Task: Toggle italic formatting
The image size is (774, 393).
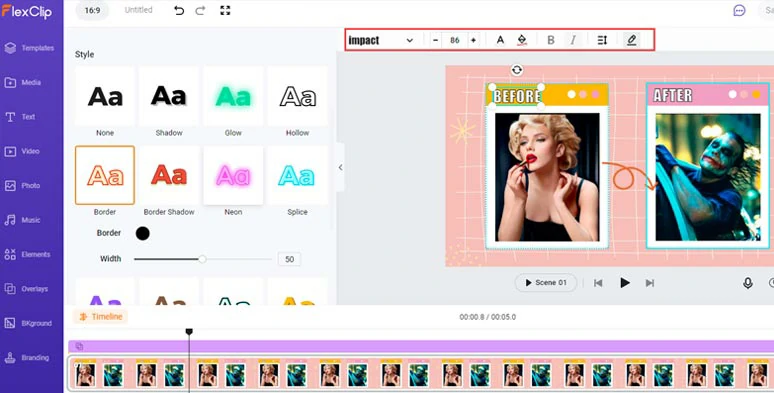Action: pos(573,40)
